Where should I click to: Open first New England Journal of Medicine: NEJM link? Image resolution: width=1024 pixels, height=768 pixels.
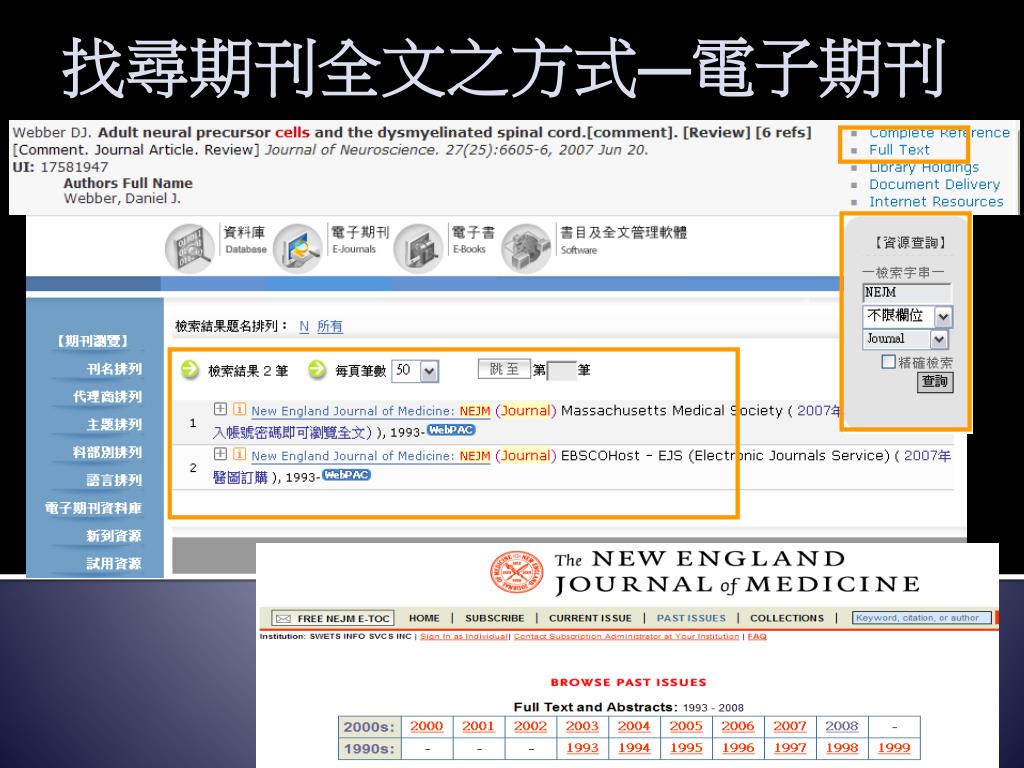click(x=370, y=411)
